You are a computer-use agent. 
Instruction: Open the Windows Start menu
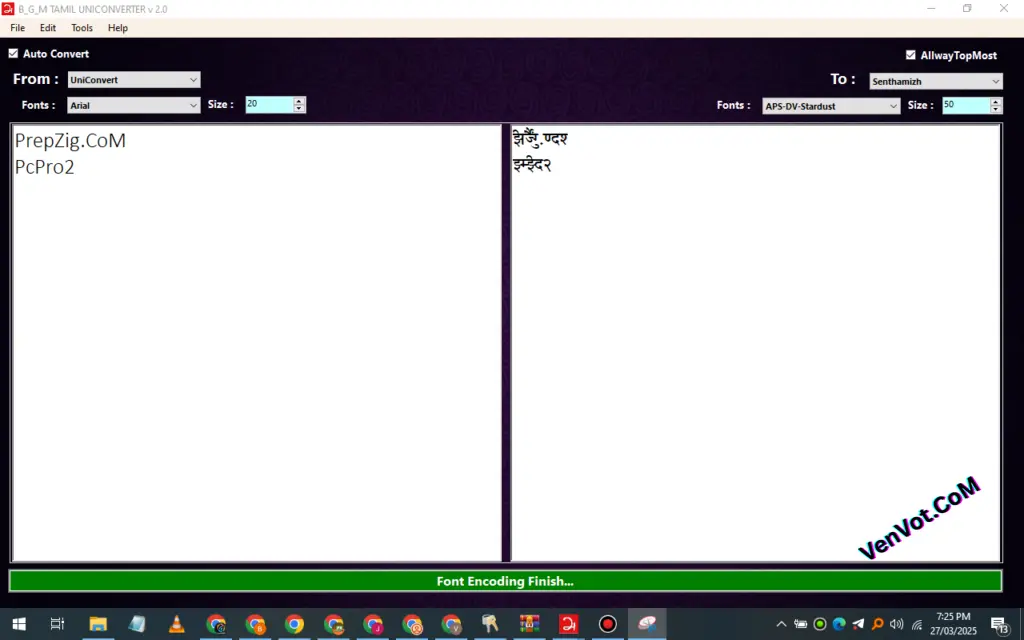pos(19,624)
